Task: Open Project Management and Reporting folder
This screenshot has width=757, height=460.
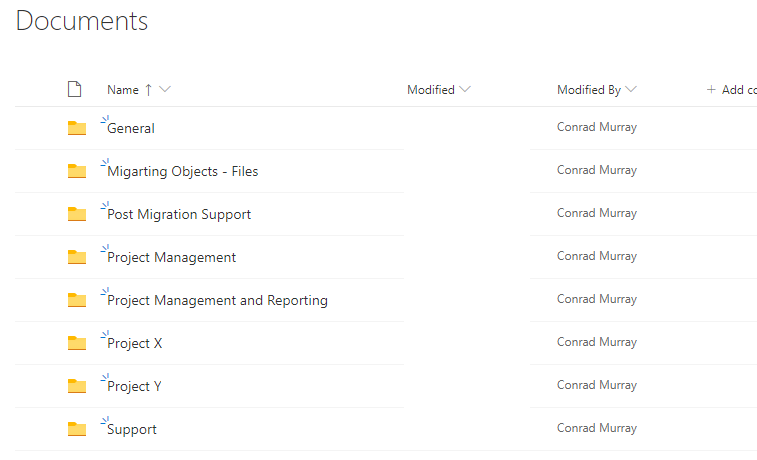Action: [x=217, y=300]
